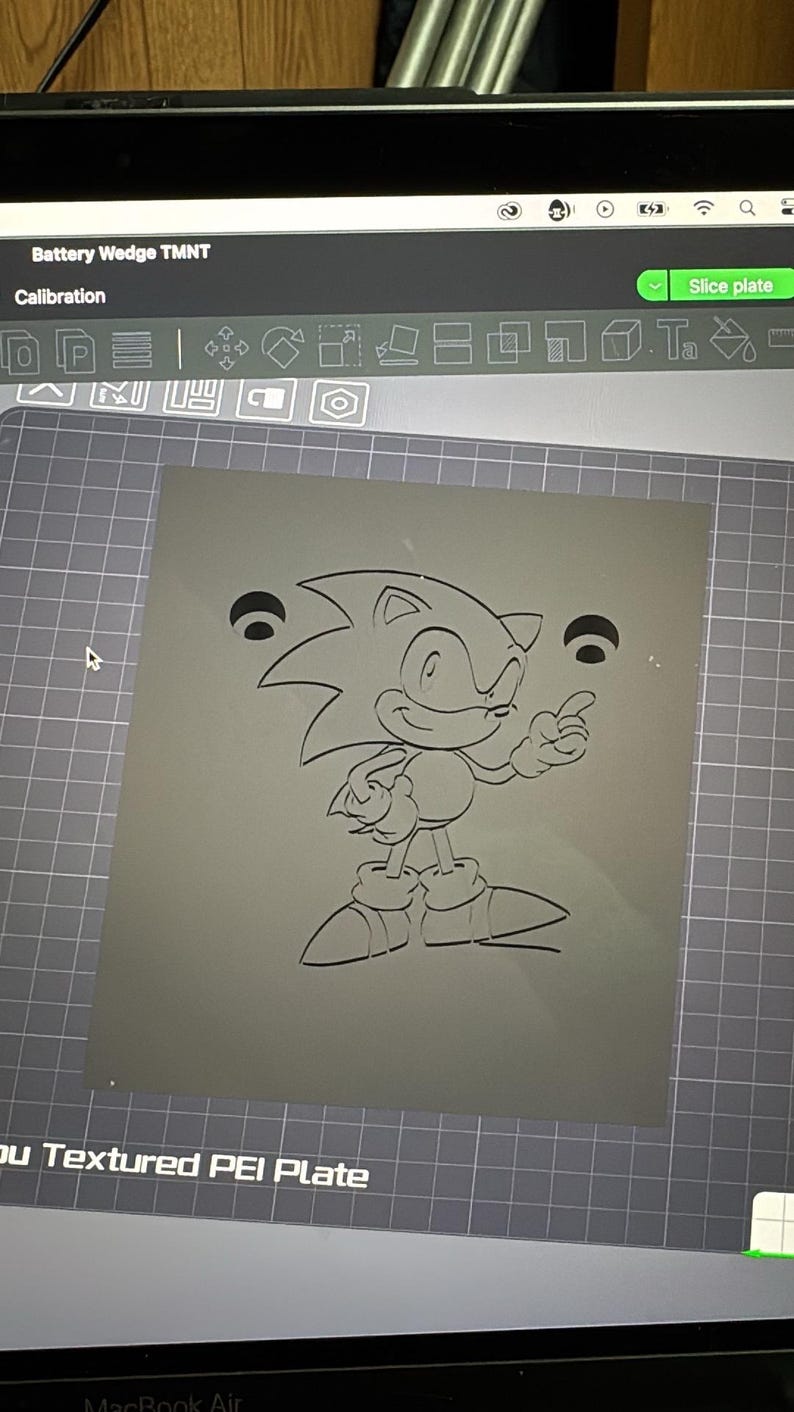This screenshot has width=794, height=1412.
Task: Toggle the plate lock icon
Action: coord(267,399)
